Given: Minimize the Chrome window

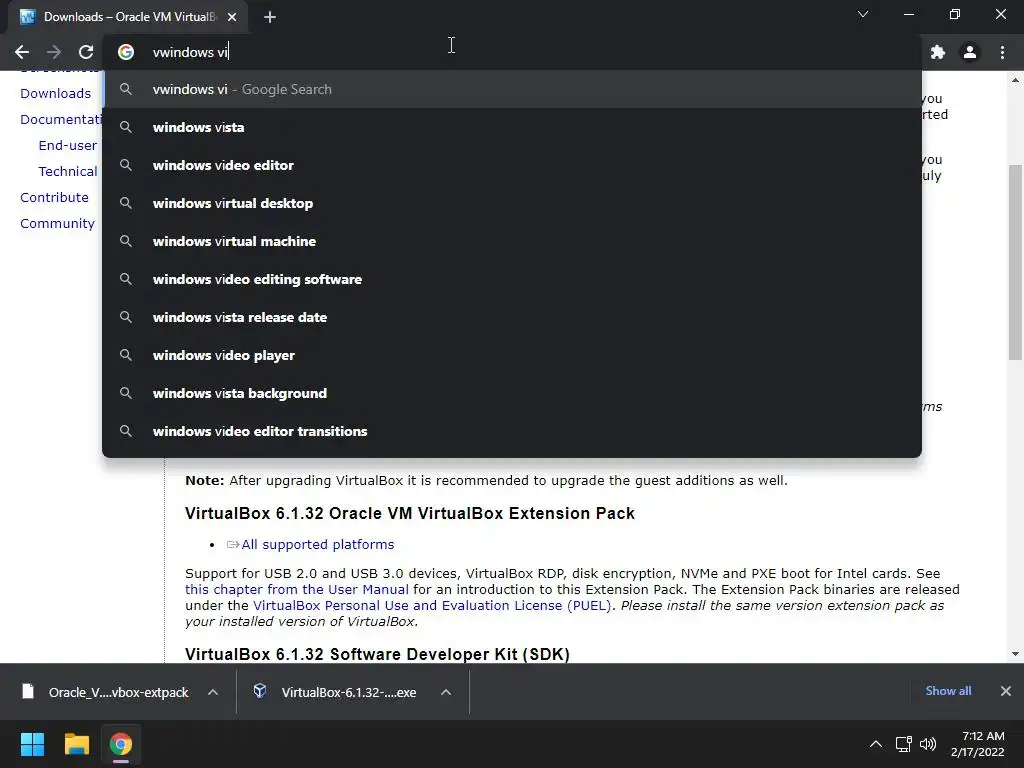Looking at the screenshot, I should [x=908, y=14].
